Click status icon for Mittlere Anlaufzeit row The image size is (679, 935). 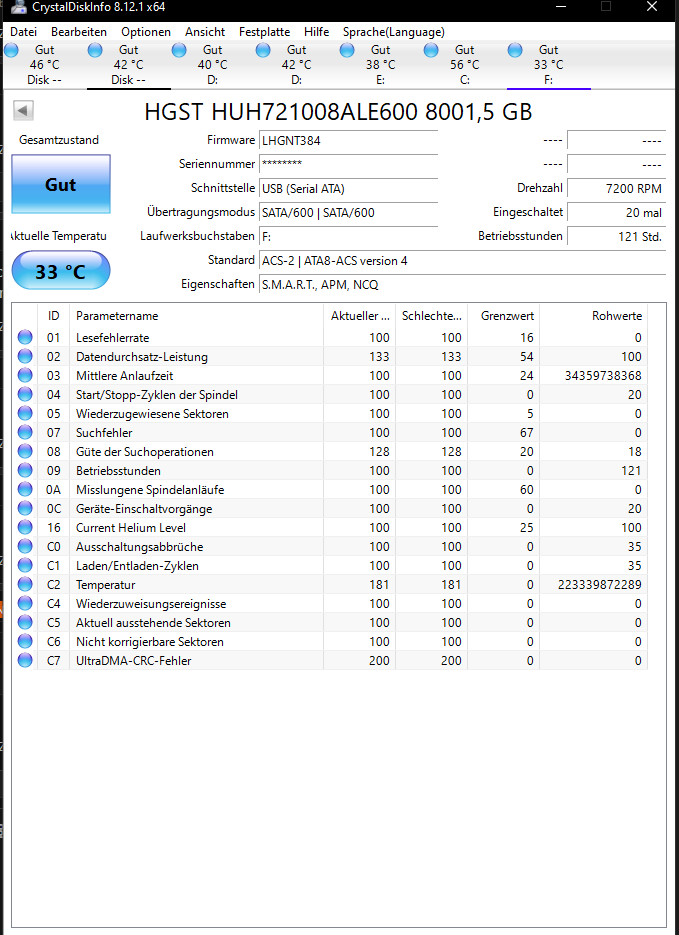[25, 376]
